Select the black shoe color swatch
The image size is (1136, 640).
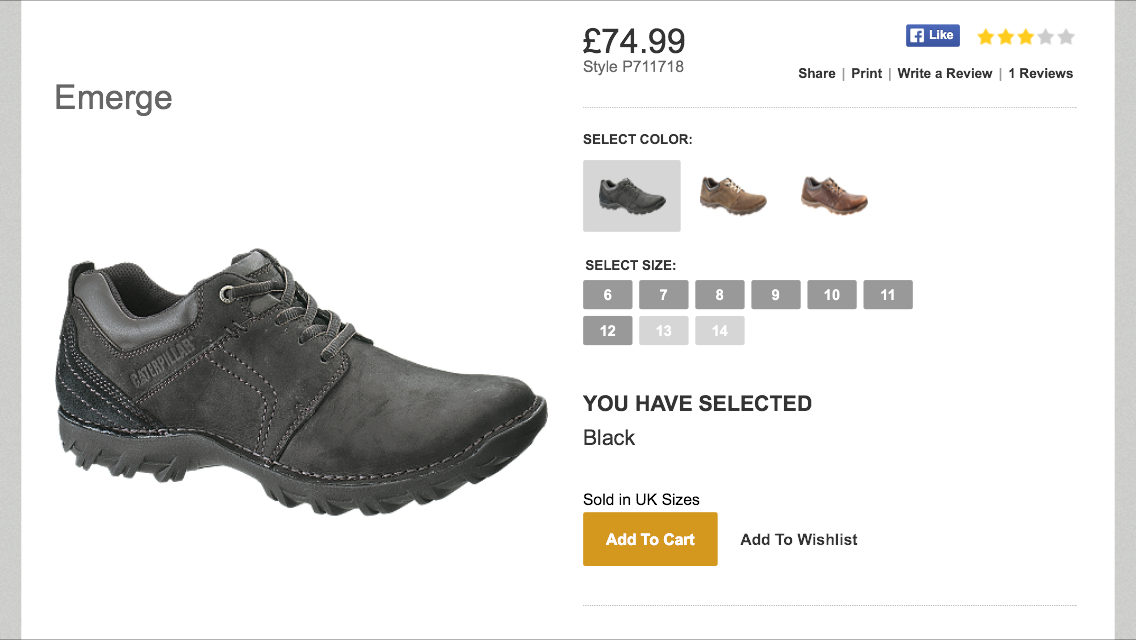(632, 196)
